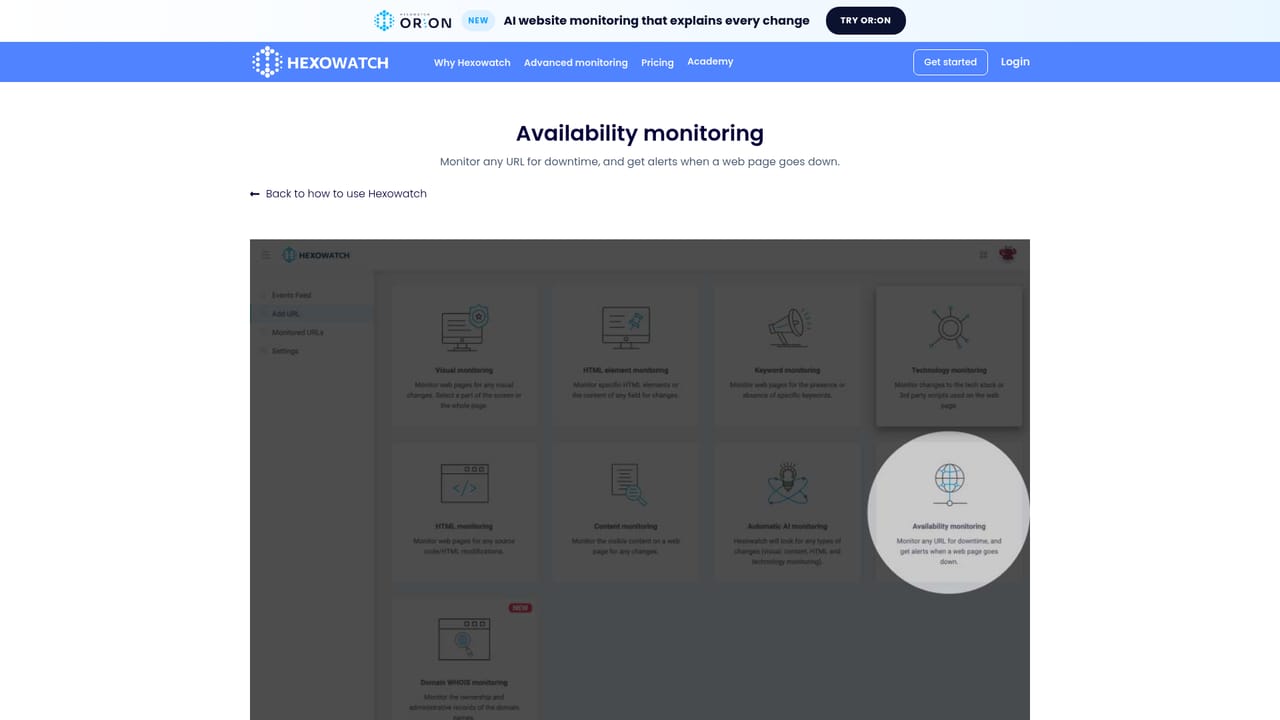This screenshot has height=720, width=1280.
Task: Click the OR:ON logo in the top banner
Action: [413, 20]
